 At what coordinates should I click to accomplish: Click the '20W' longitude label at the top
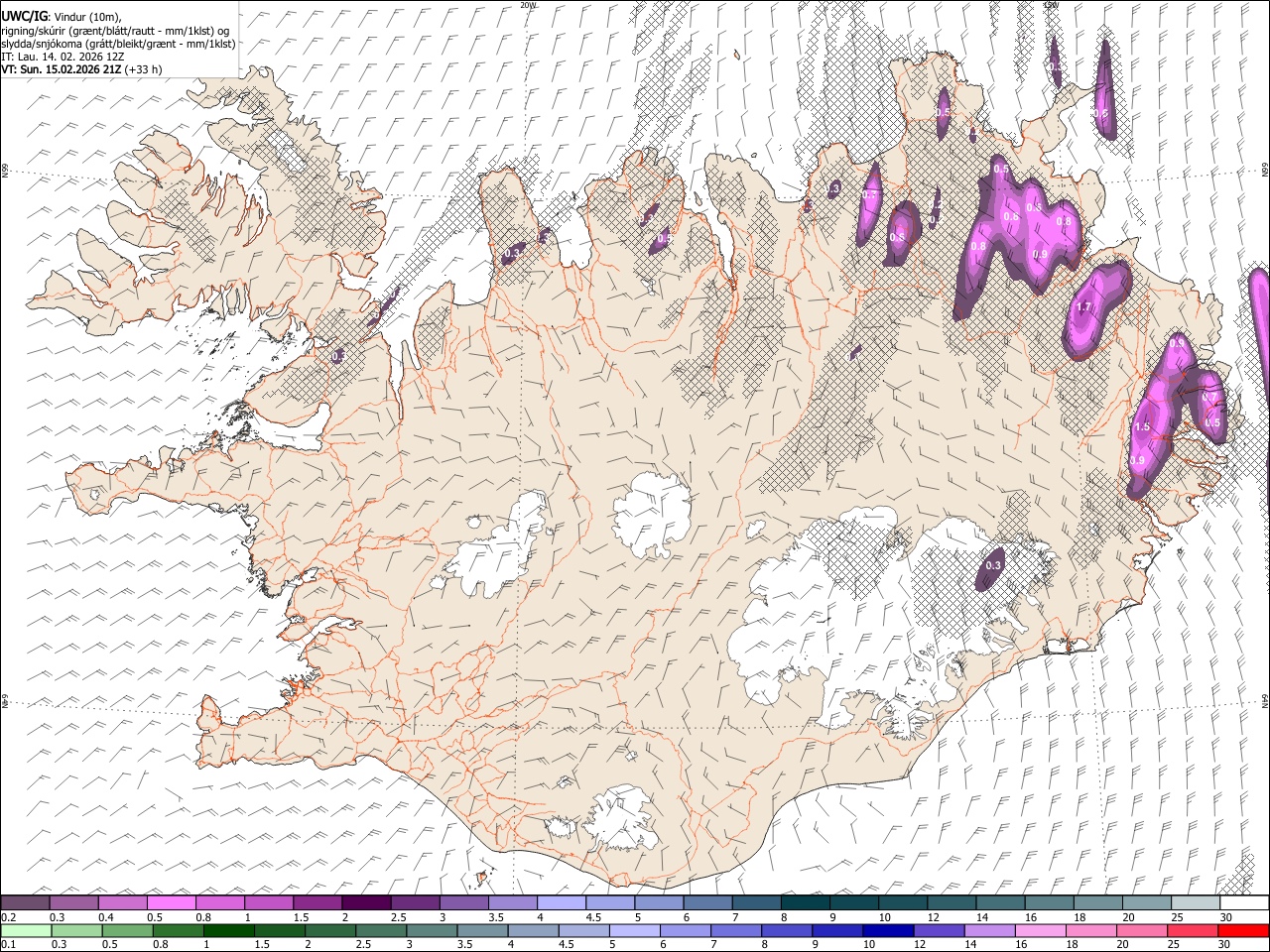(528, 5)
